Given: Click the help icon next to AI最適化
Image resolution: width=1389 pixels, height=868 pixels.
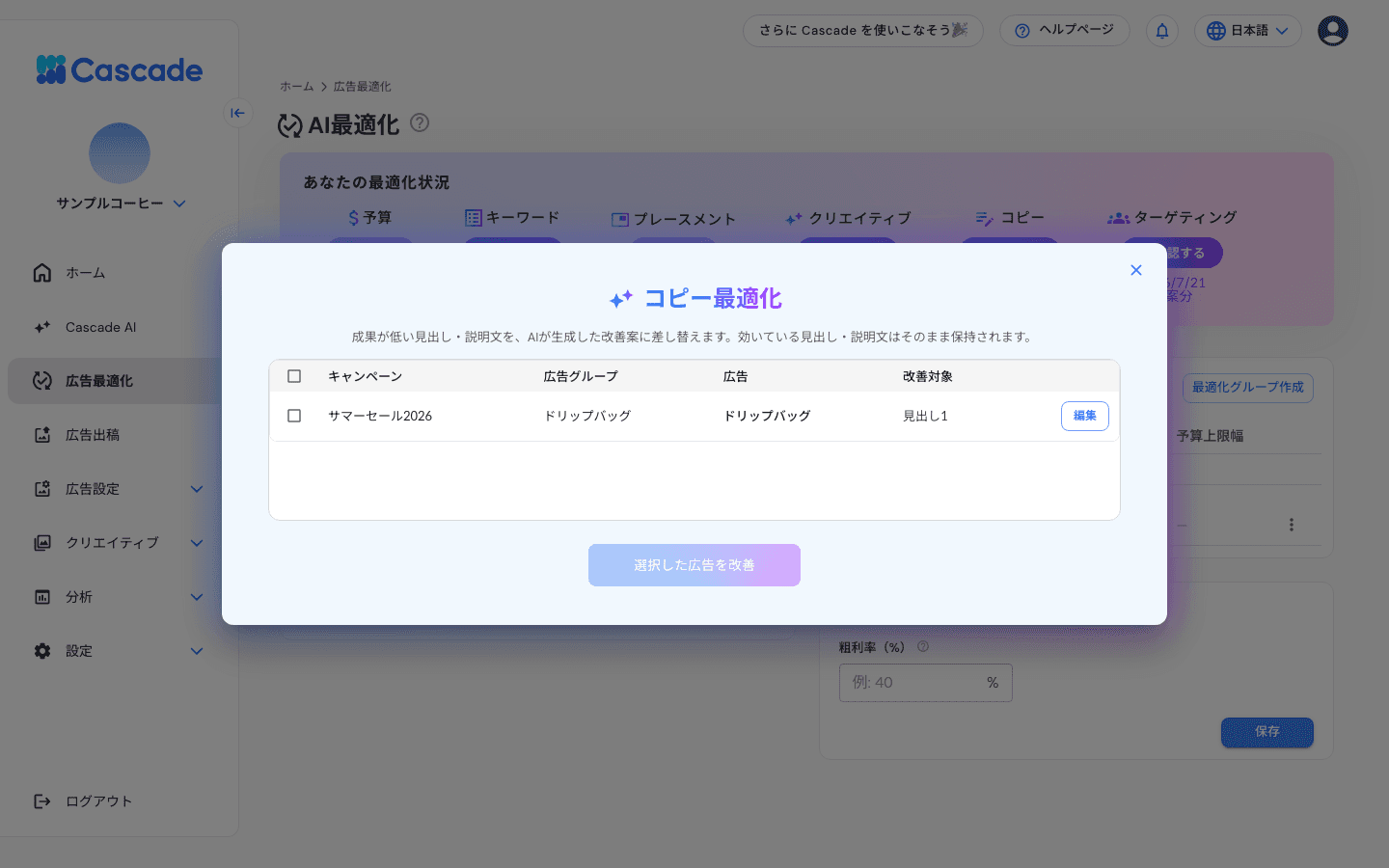Looking at the screenshot, I should tap(420, 122).
